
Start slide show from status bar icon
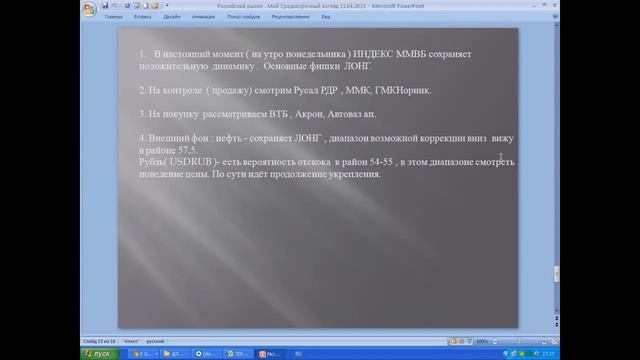click(x=469, y=341)
